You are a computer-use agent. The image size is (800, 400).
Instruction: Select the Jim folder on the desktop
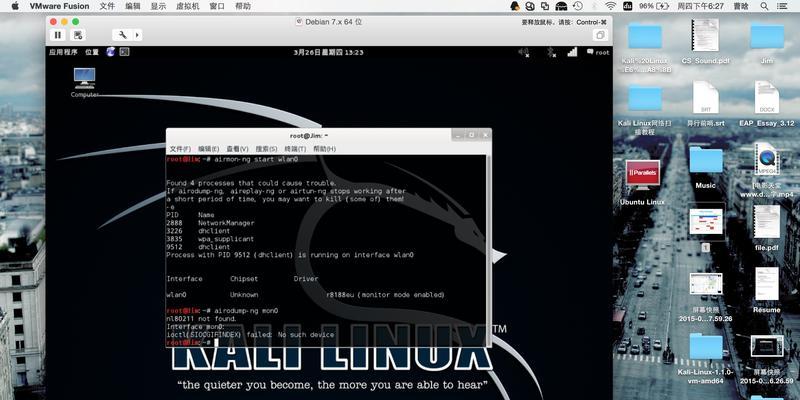(767, 42)
